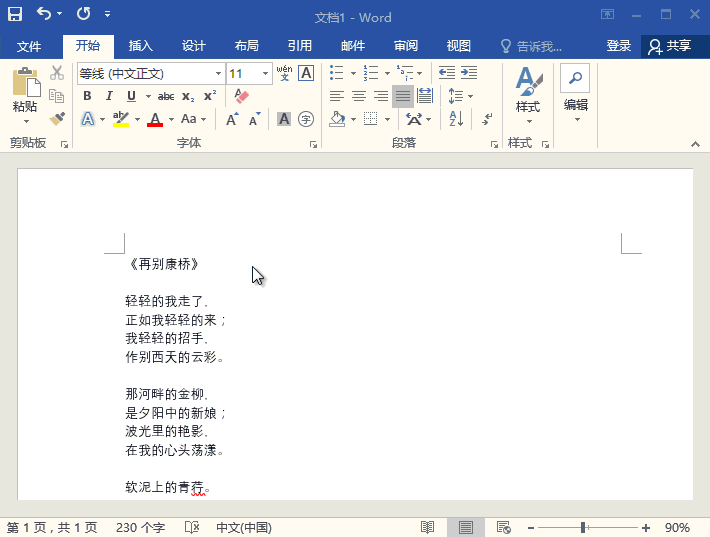Click the Styles gallery icon

coord(528,81)
